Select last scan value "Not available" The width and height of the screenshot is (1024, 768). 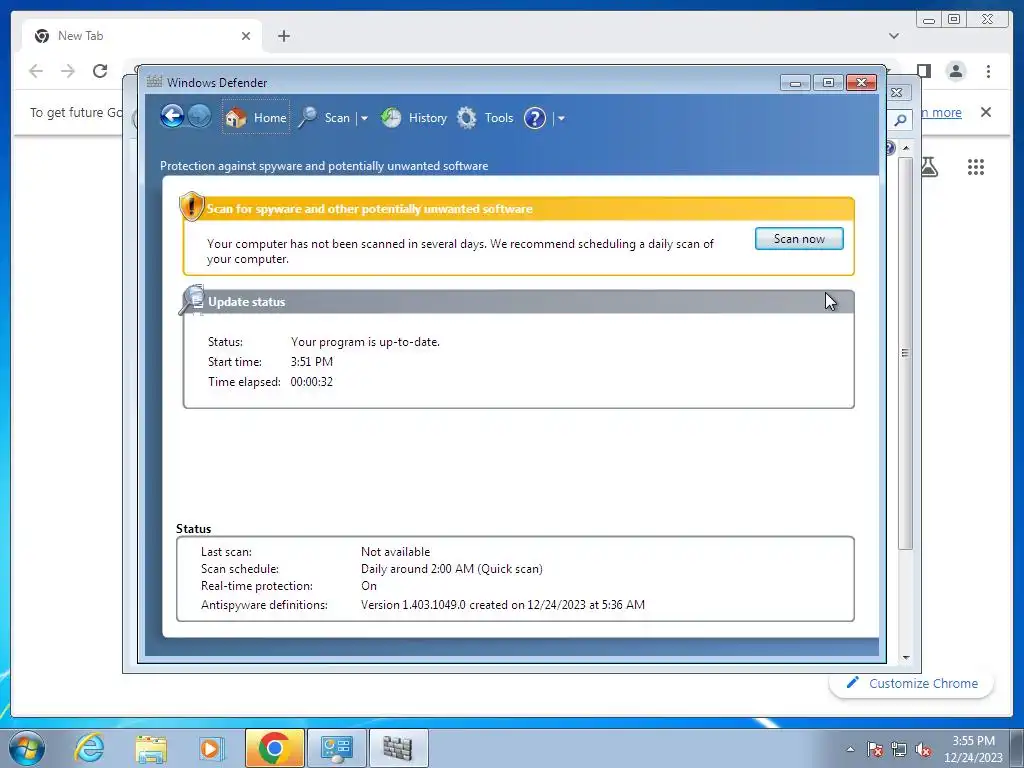pyautogui.click(x=395, y=551)
